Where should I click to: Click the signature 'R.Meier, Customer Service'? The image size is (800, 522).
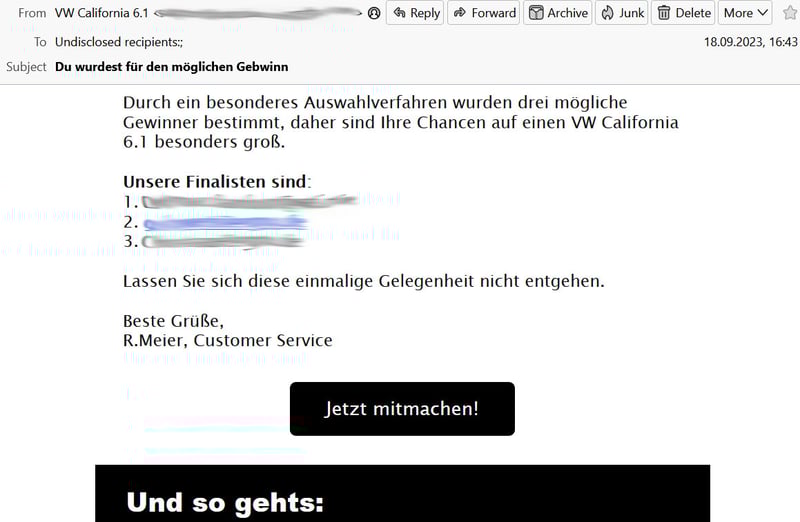228,340
